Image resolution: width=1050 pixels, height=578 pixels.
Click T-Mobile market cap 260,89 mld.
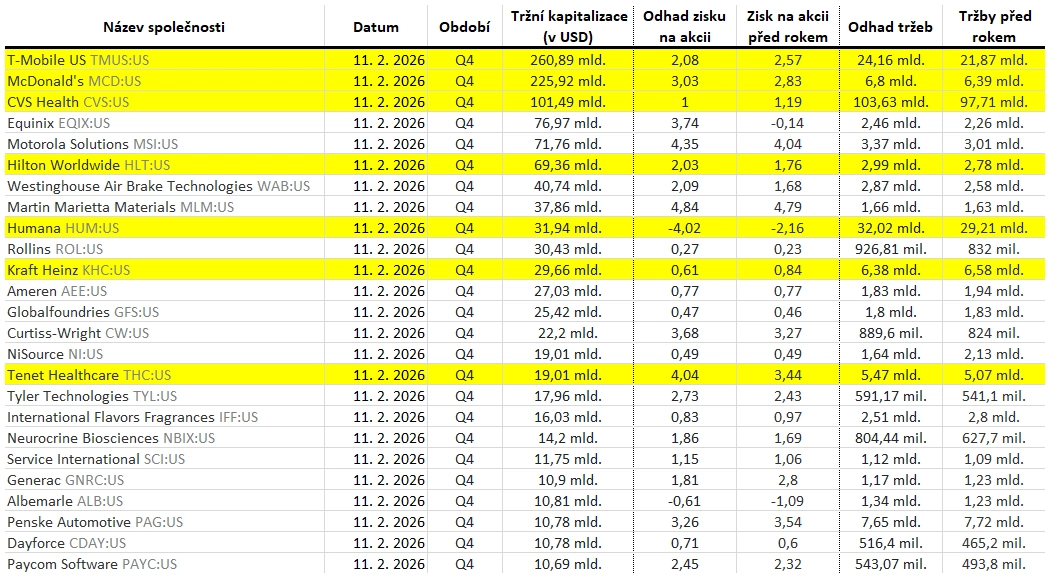pyautogui.click(x=568, y=60)
